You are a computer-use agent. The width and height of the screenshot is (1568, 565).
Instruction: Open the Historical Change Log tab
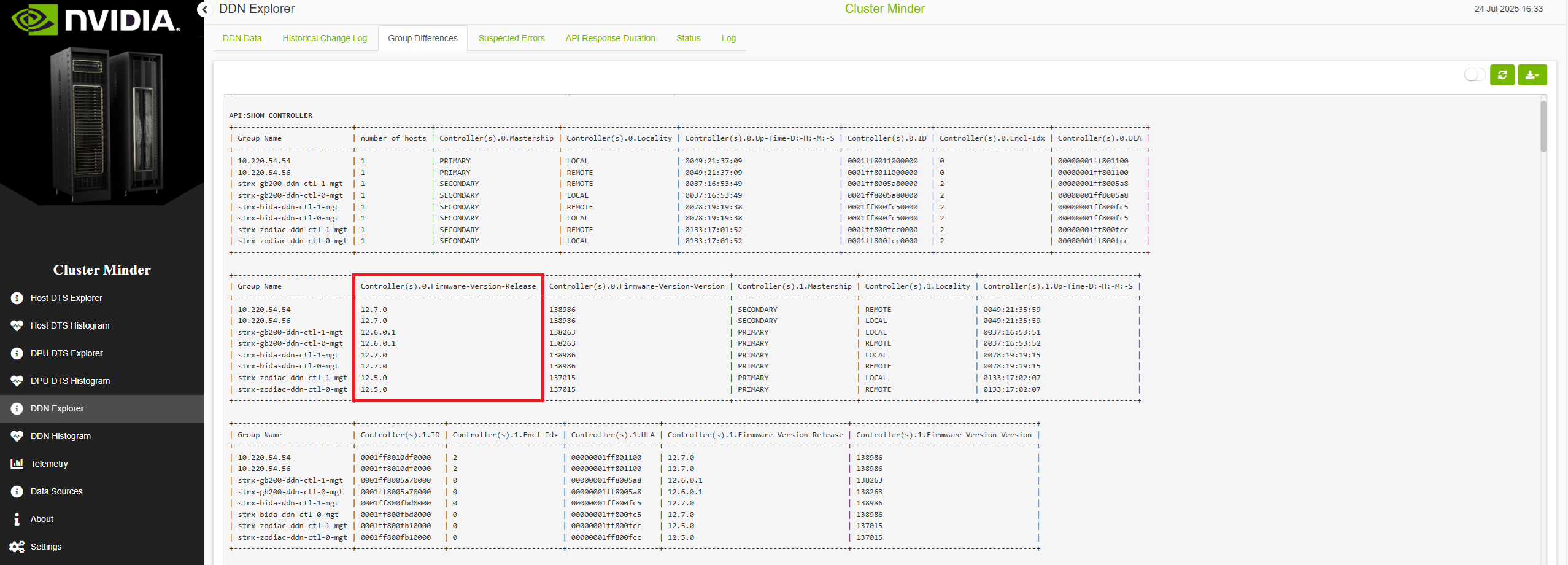[325, 38]
